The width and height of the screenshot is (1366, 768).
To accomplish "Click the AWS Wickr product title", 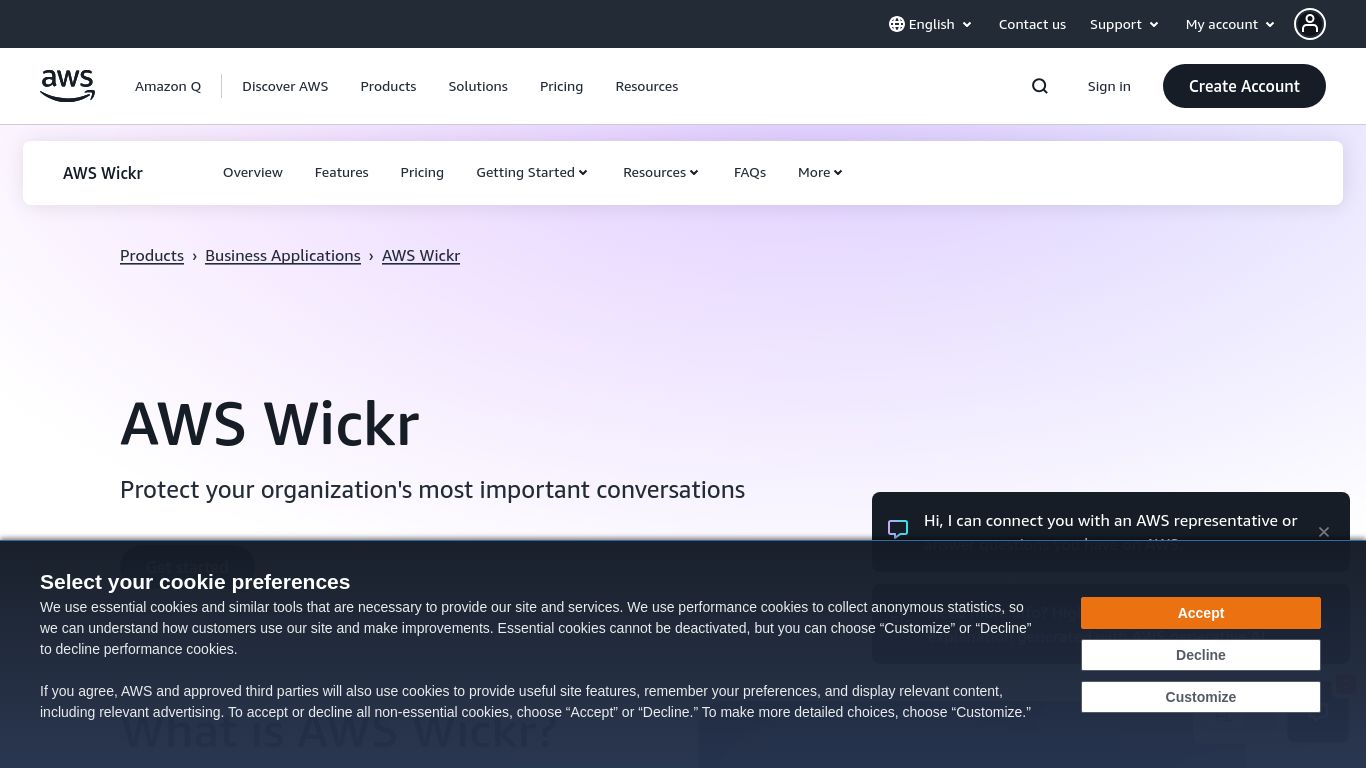I will (x=103, y=173).
